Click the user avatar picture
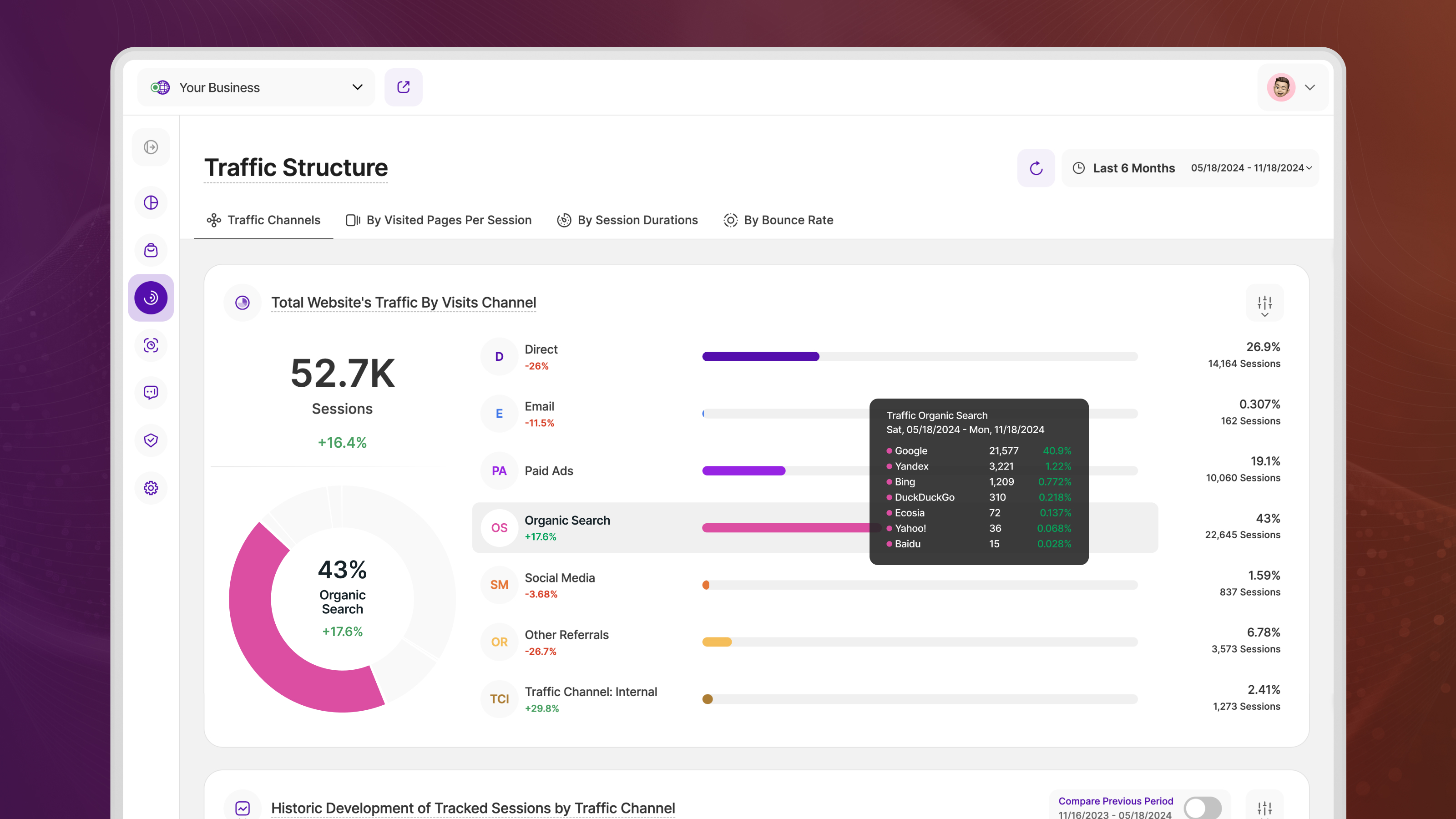This screenshot has height=819, width=1456. click(1281, 87)
